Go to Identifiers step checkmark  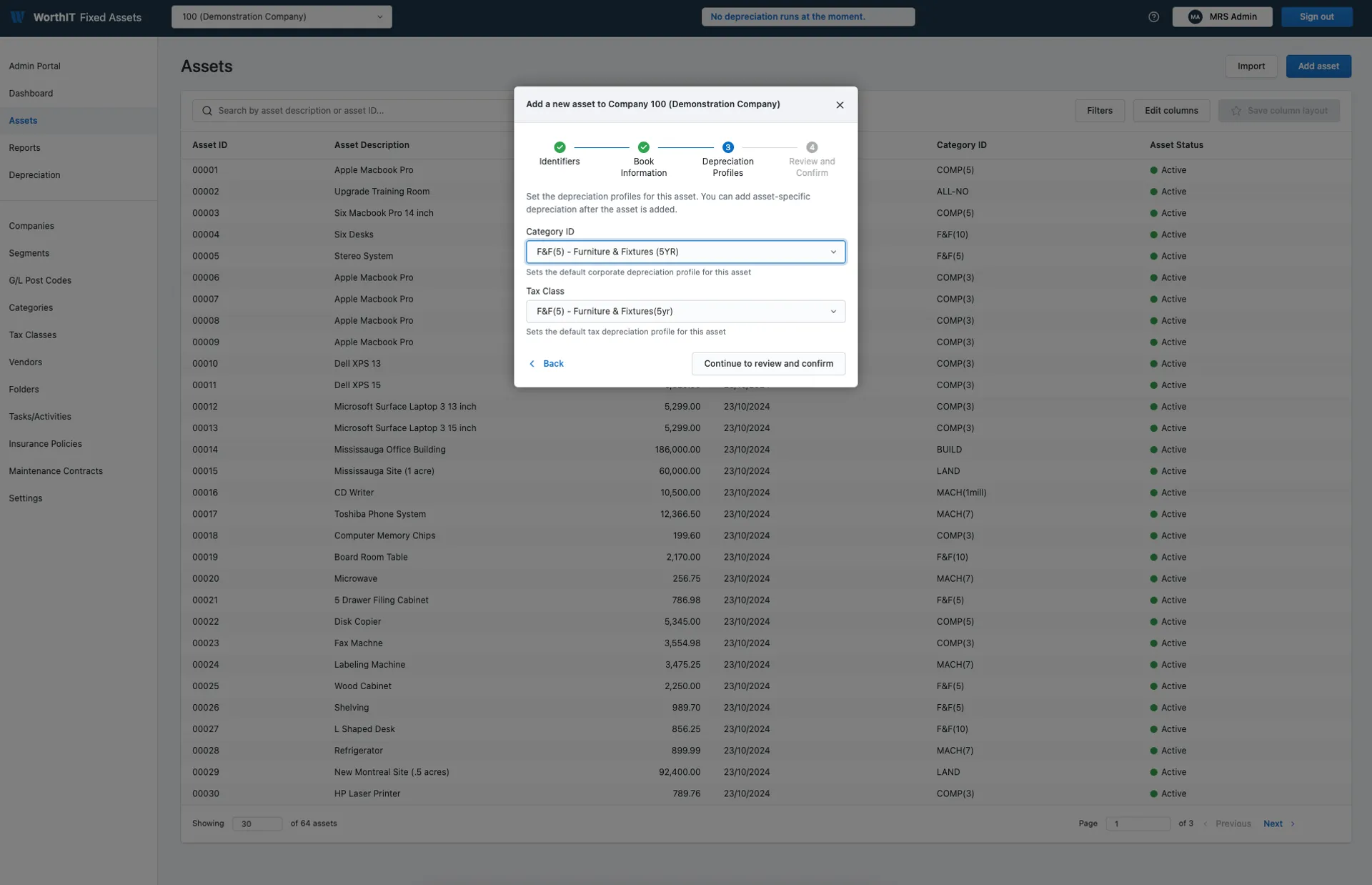560,147
